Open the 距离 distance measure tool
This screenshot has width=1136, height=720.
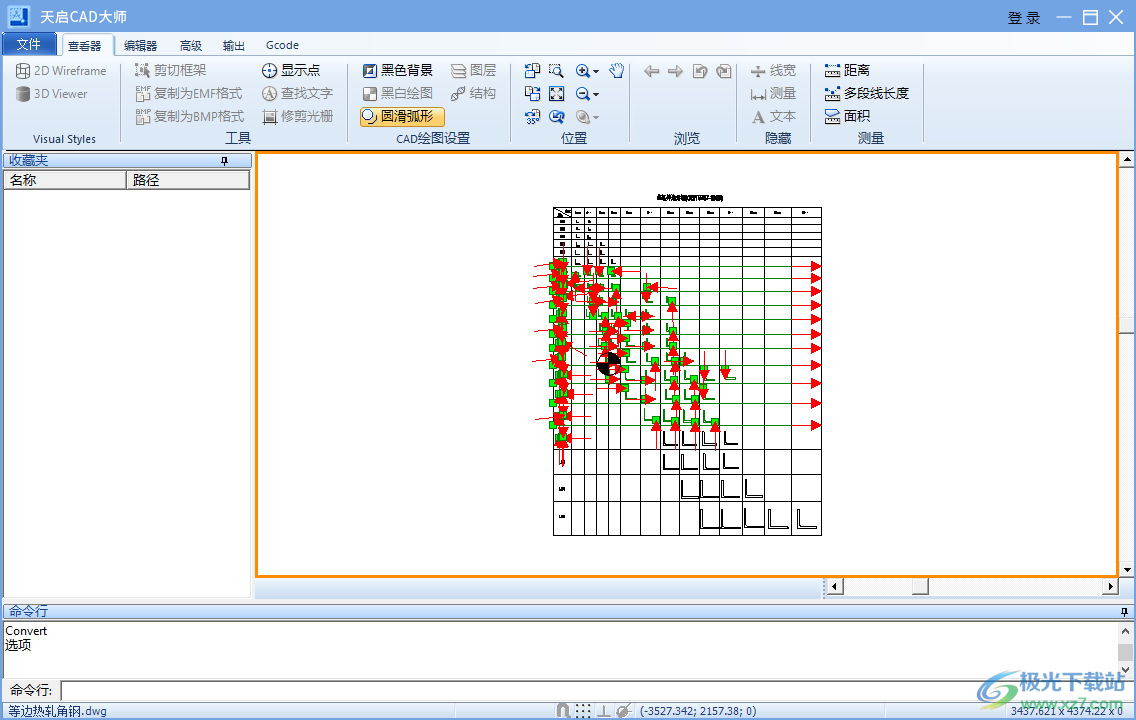847,71
